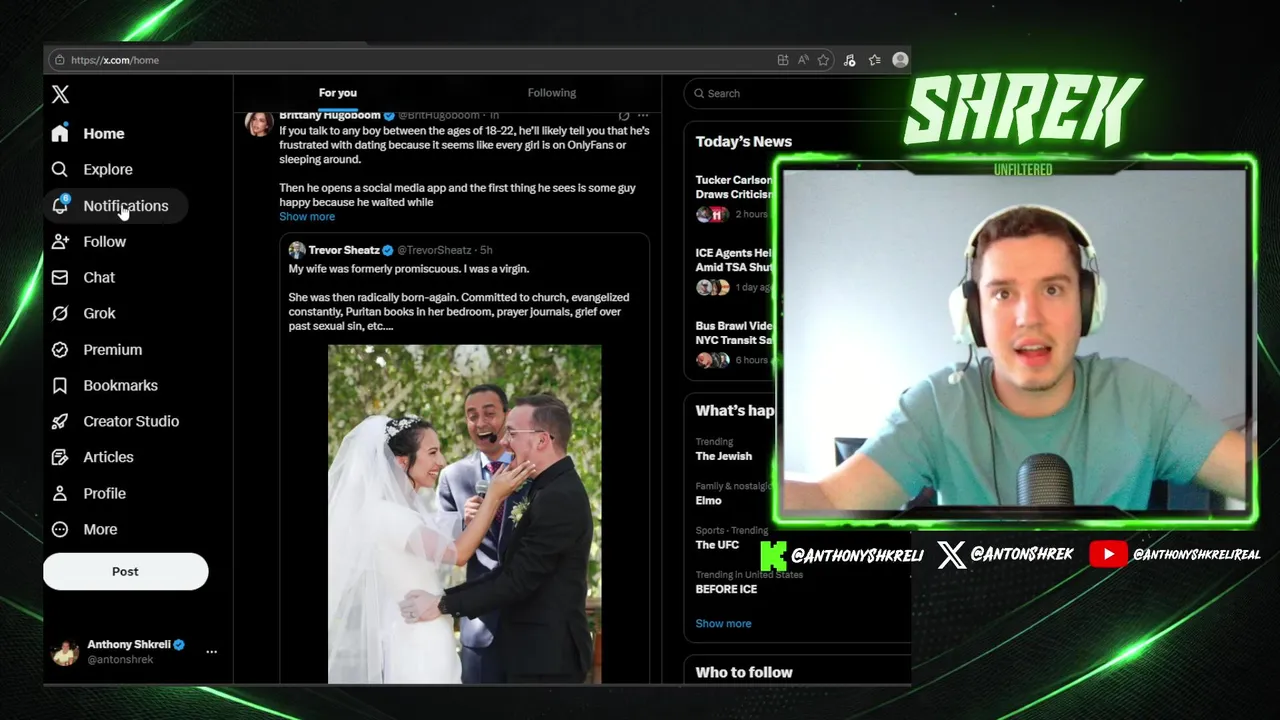Click the Grok icon on Brittany Hugoboom's post

coord(624,115)
